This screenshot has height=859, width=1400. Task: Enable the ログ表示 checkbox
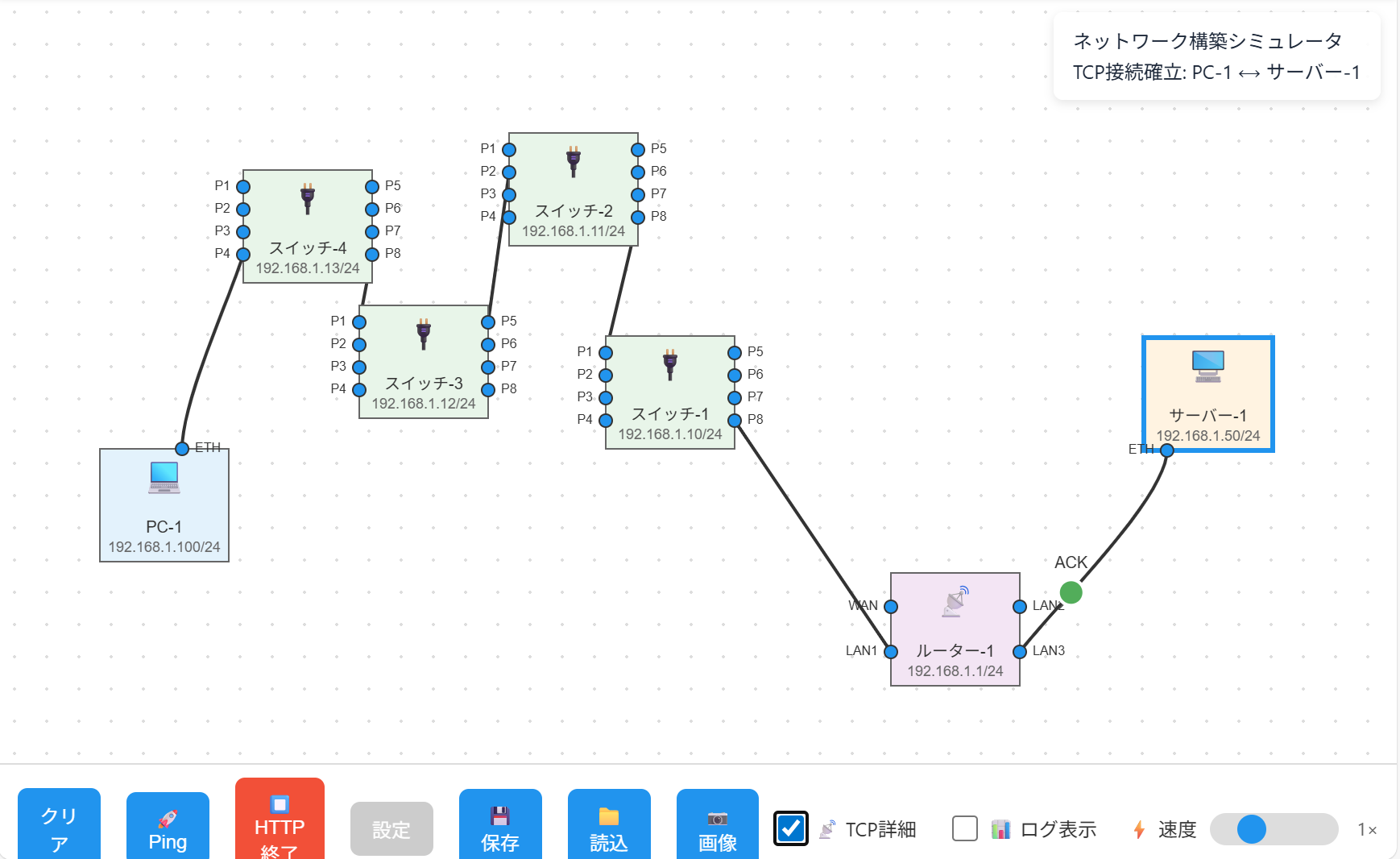click(x=964, y=828)
